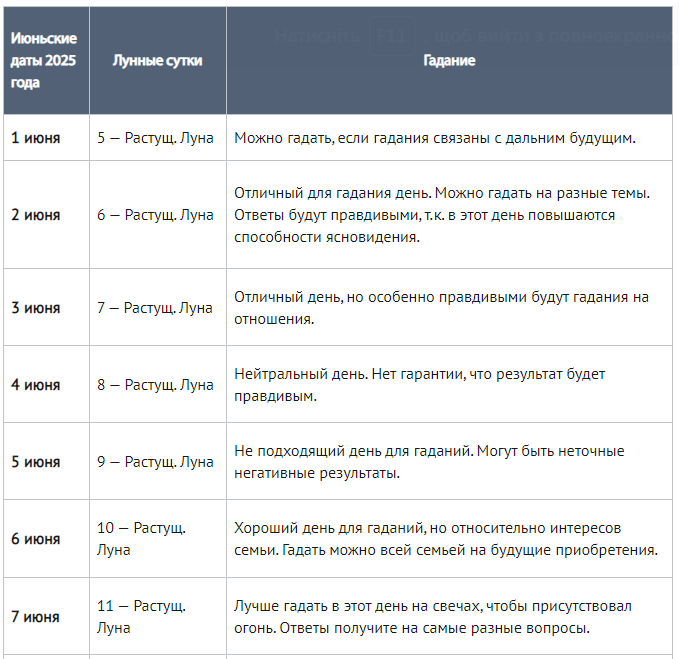Click the "Не подходящий день для гаданий" text
The image size is (679, 659).
tap(429, 462)
